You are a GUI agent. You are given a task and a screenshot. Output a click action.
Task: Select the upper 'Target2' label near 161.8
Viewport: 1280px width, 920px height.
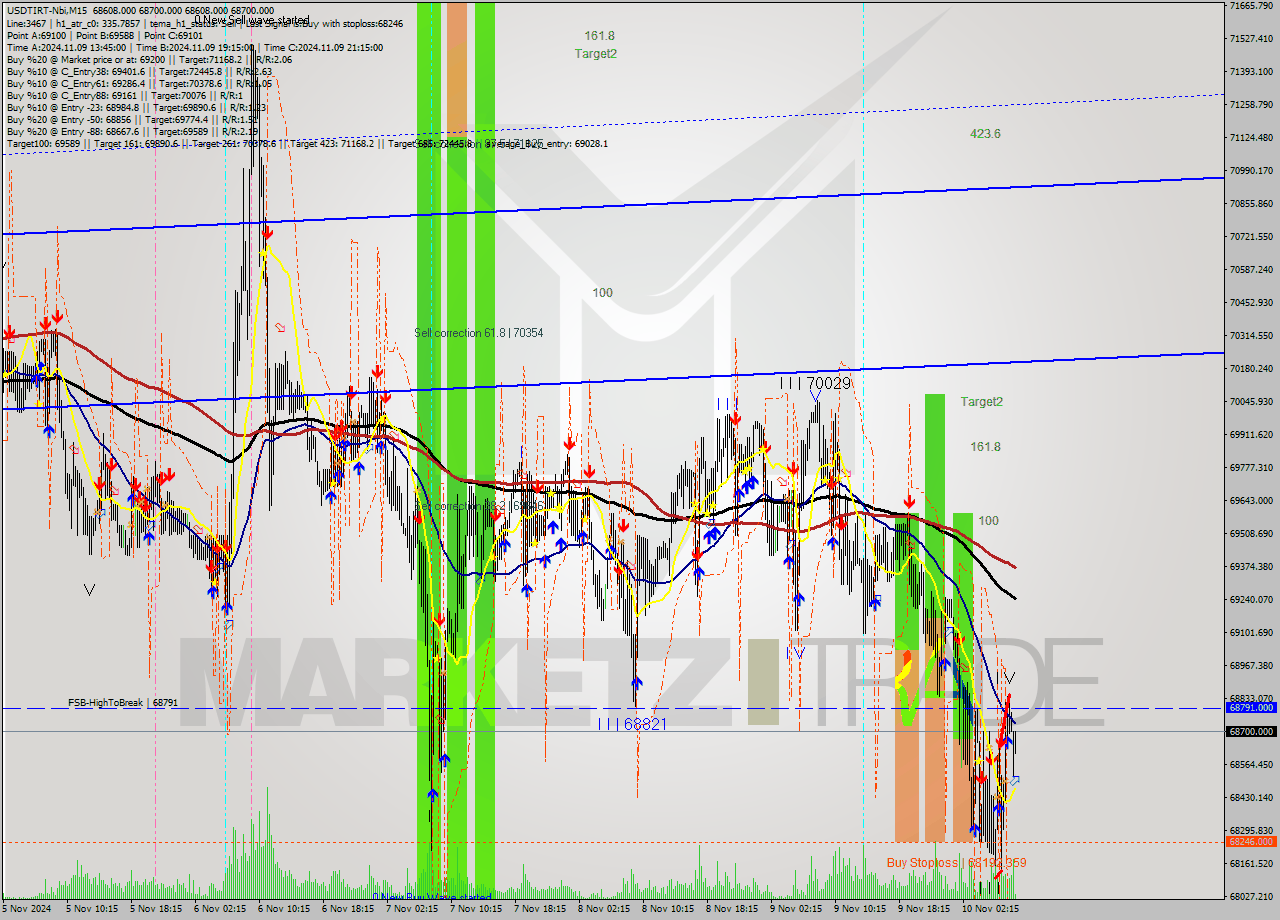(595, 54)
